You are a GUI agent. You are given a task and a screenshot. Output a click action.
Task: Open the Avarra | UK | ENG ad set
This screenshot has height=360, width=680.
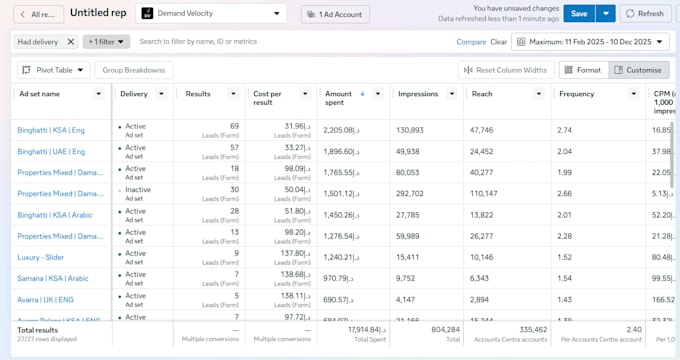pyautogui.click(x=45, y=300)
